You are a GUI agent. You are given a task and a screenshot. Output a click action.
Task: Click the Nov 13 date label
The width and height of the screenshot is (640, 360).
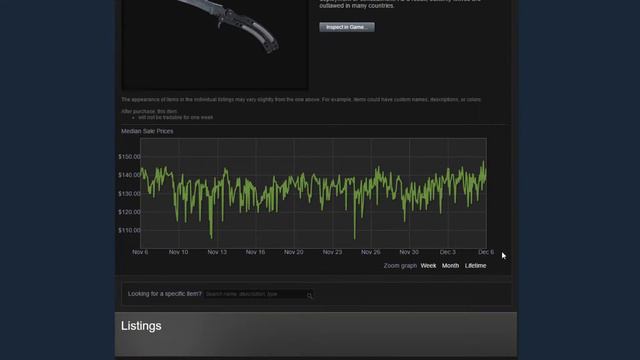217,252
